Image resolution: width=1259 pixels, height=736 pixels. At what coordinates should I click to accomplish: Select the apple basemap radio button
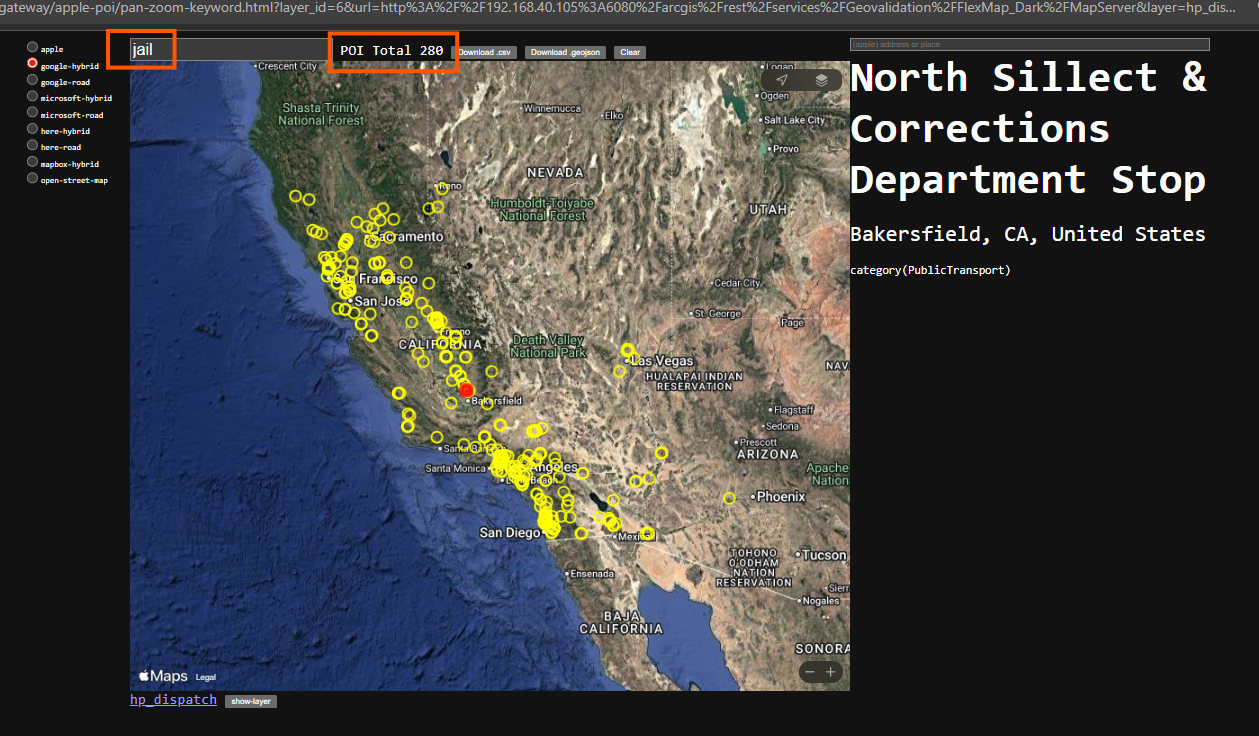pos(33,47)
